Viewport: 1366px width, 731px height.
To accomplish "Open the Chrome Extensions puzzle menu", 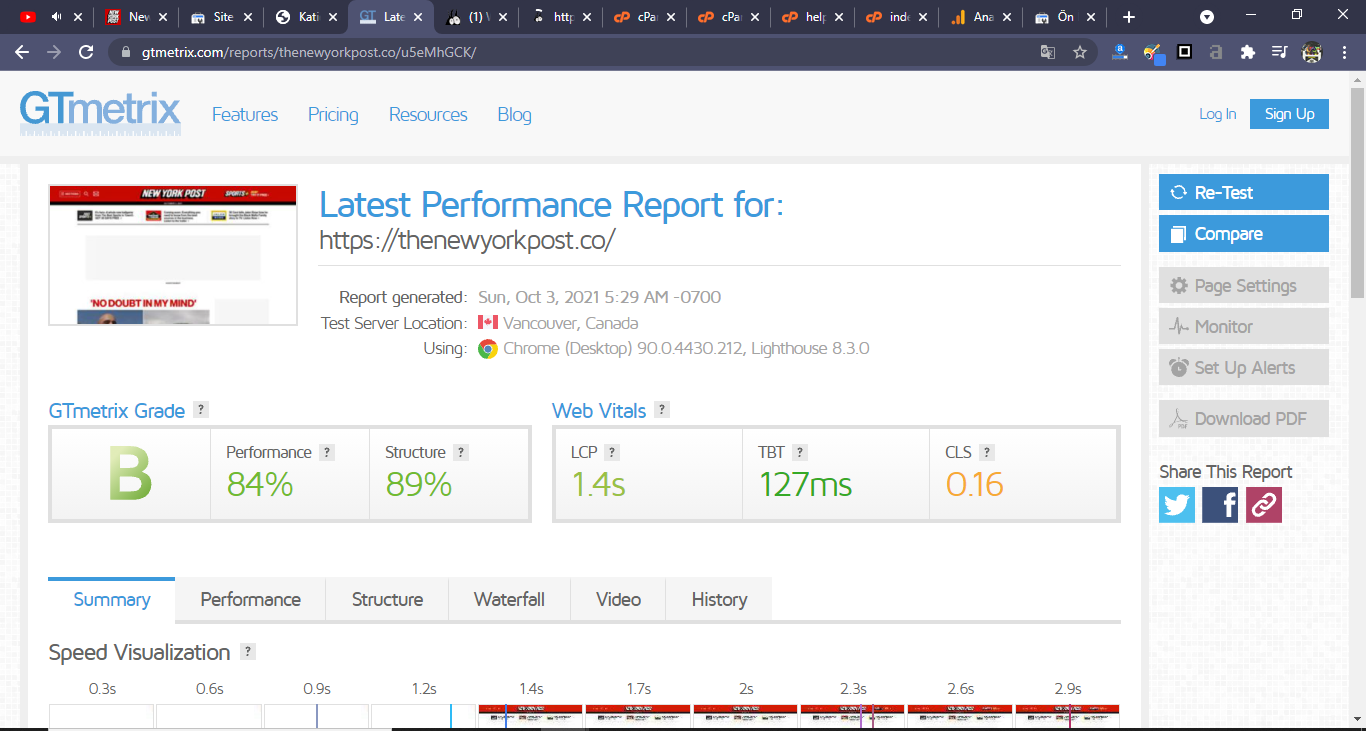I will [1247, 52].
